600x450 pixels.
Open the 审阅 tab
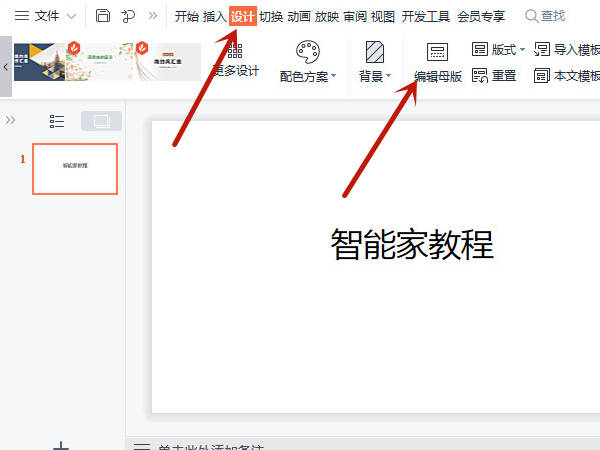[x=355, y=16]
